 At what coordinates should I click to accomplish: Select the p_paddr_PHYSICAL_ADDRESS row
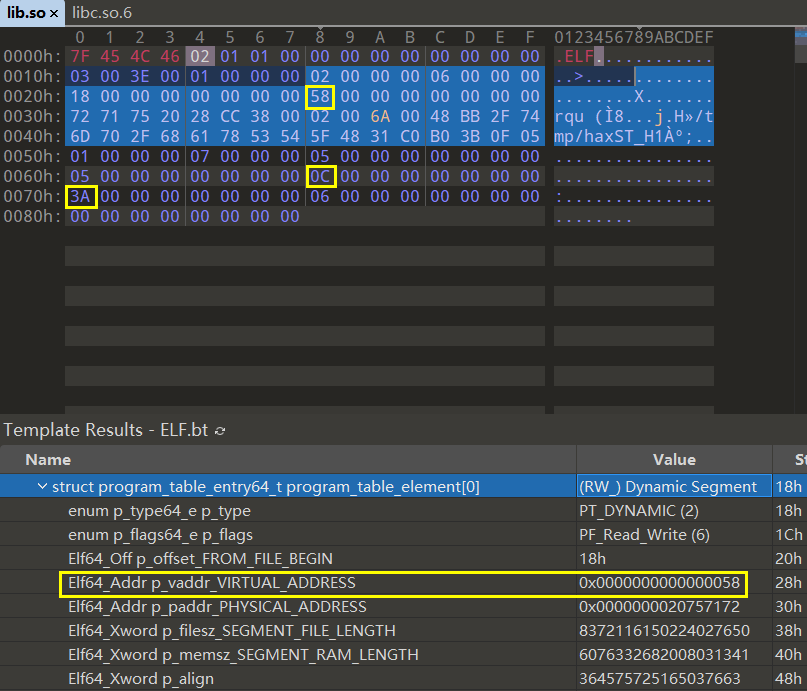pyautogui.click(x=217, y=607)
